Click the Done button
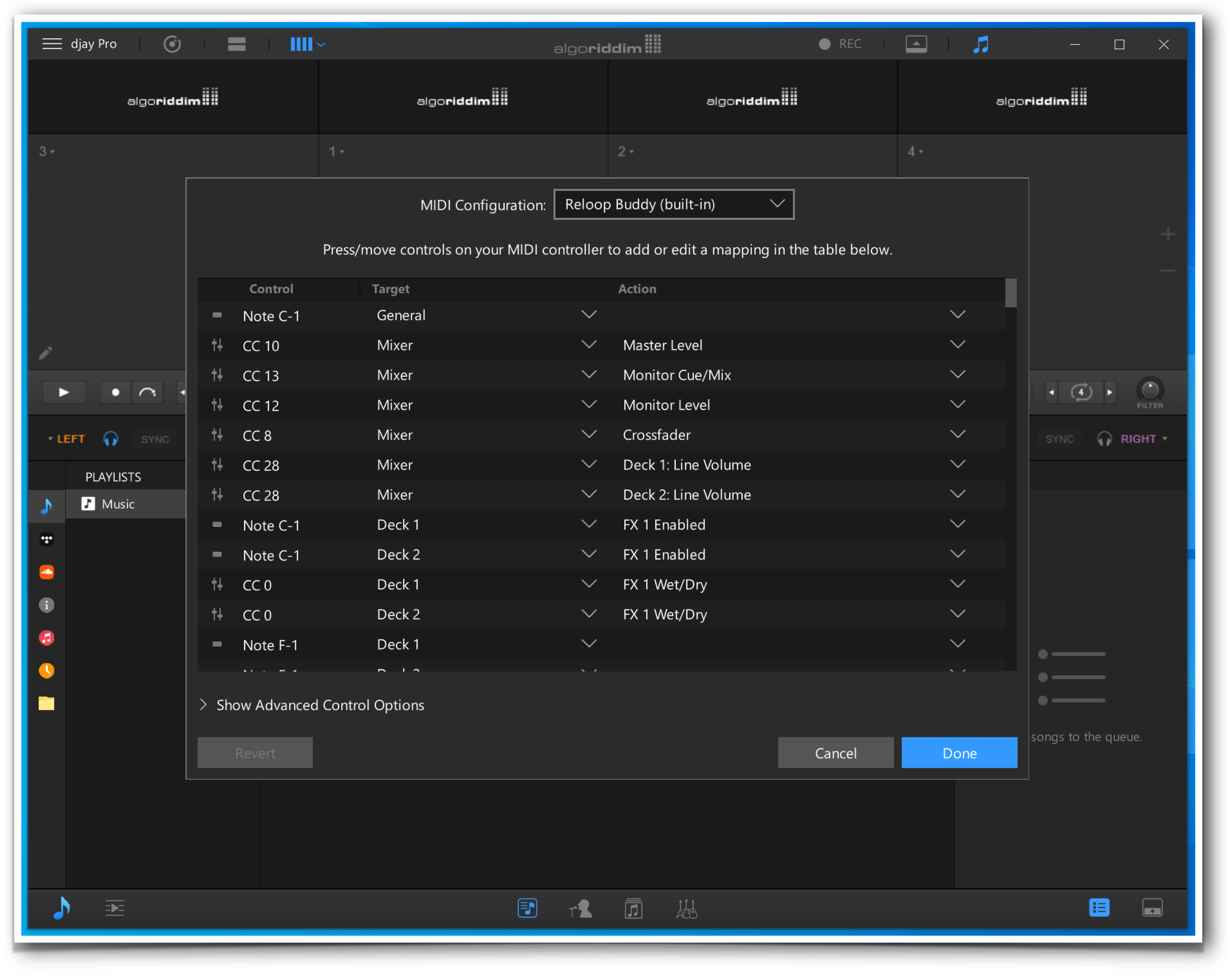Image resolution: width=1232 pixels, height=978 pixels. [959, 753]
